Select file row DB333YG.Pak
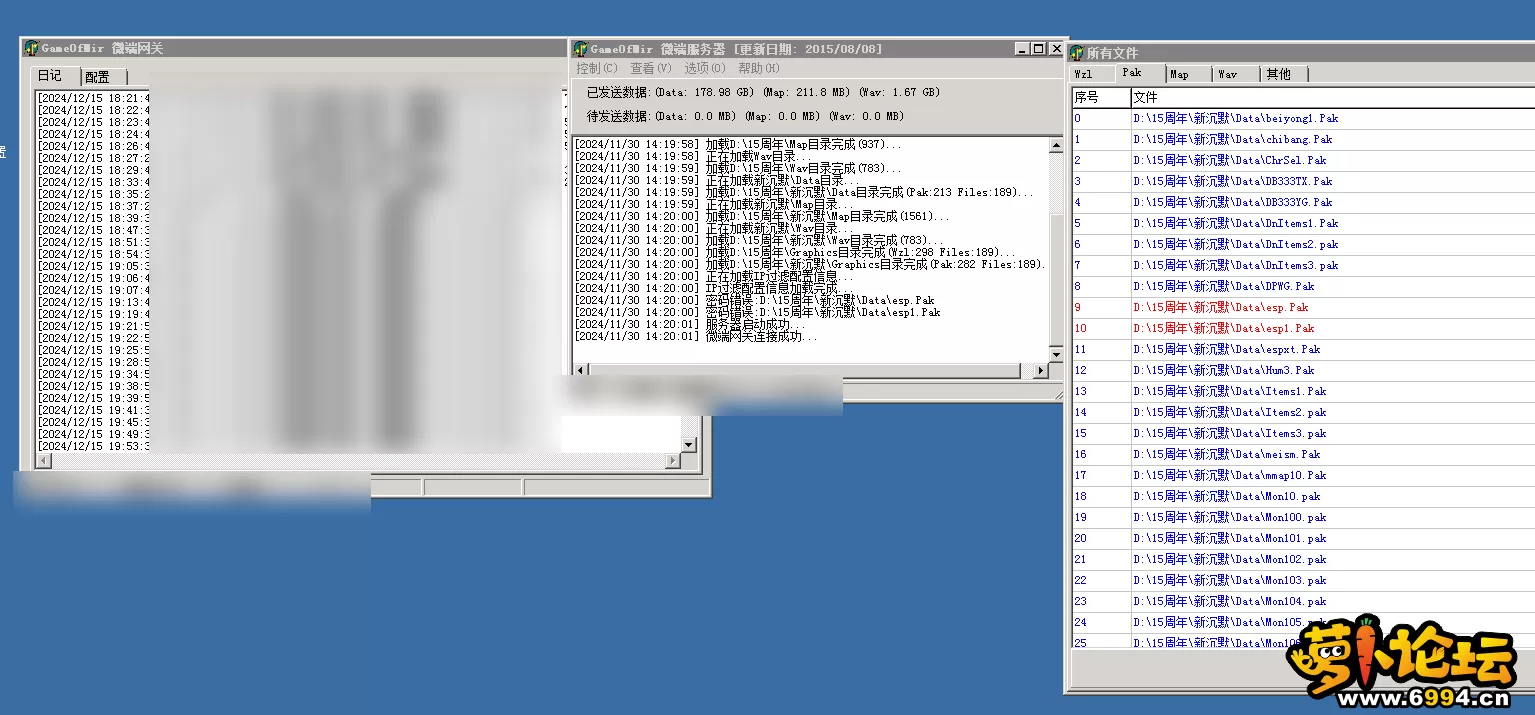This screenshot has width=1535, height=715. (1303, 202)
